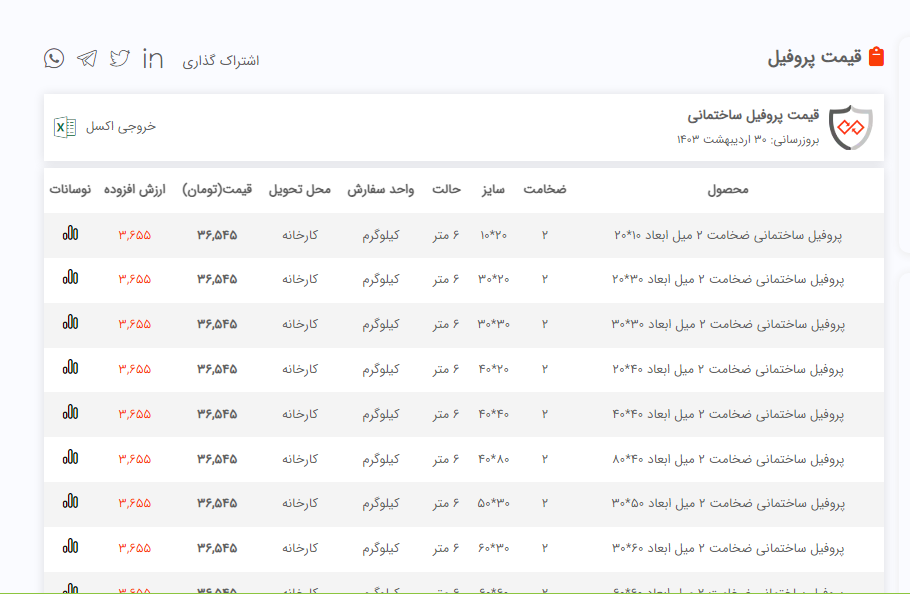
Task: Share page via Twitter icon
Action: pos(120,58)
